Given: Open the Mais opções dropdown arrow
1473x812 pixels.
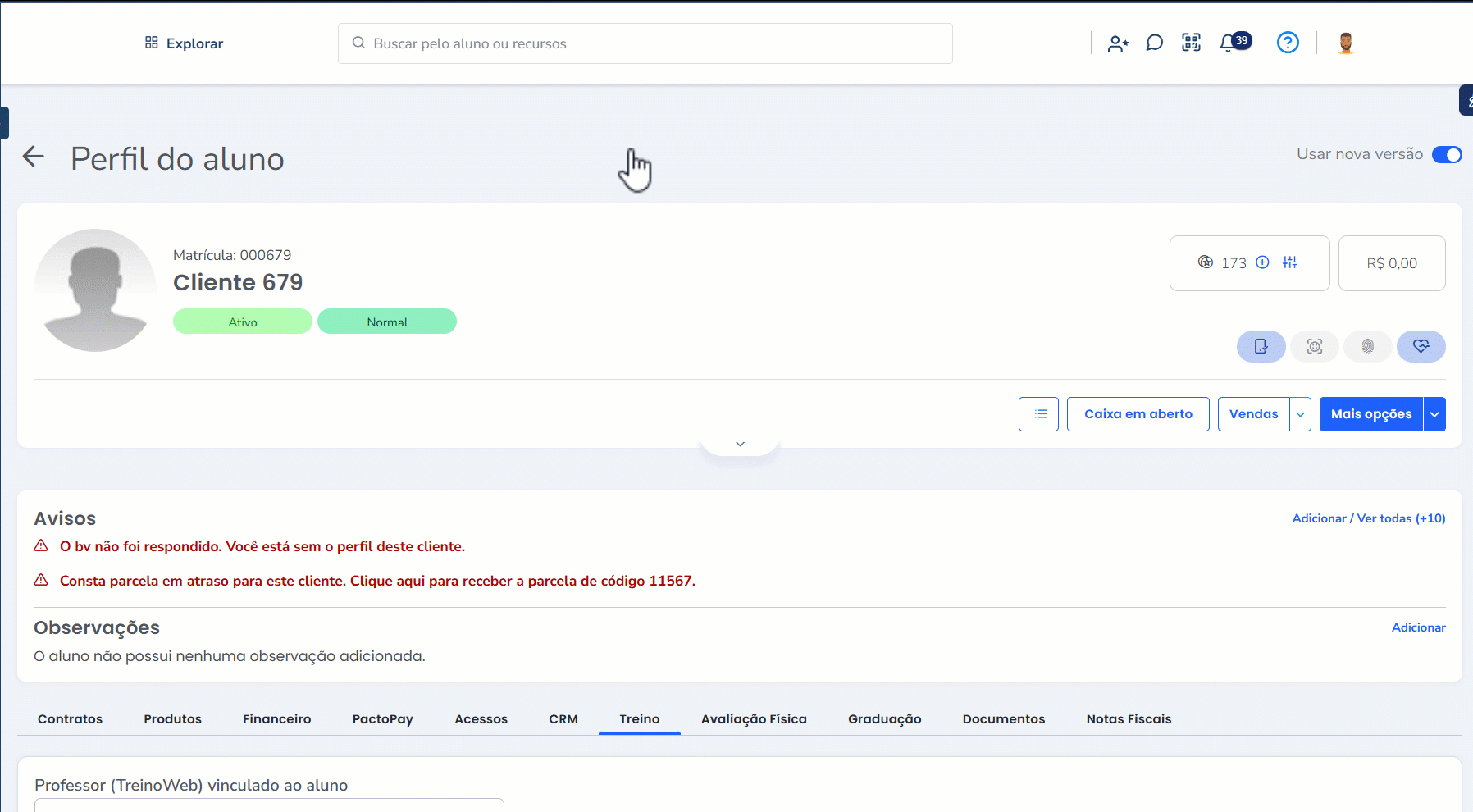Looking at the screenshot, I should (1434, 414).
